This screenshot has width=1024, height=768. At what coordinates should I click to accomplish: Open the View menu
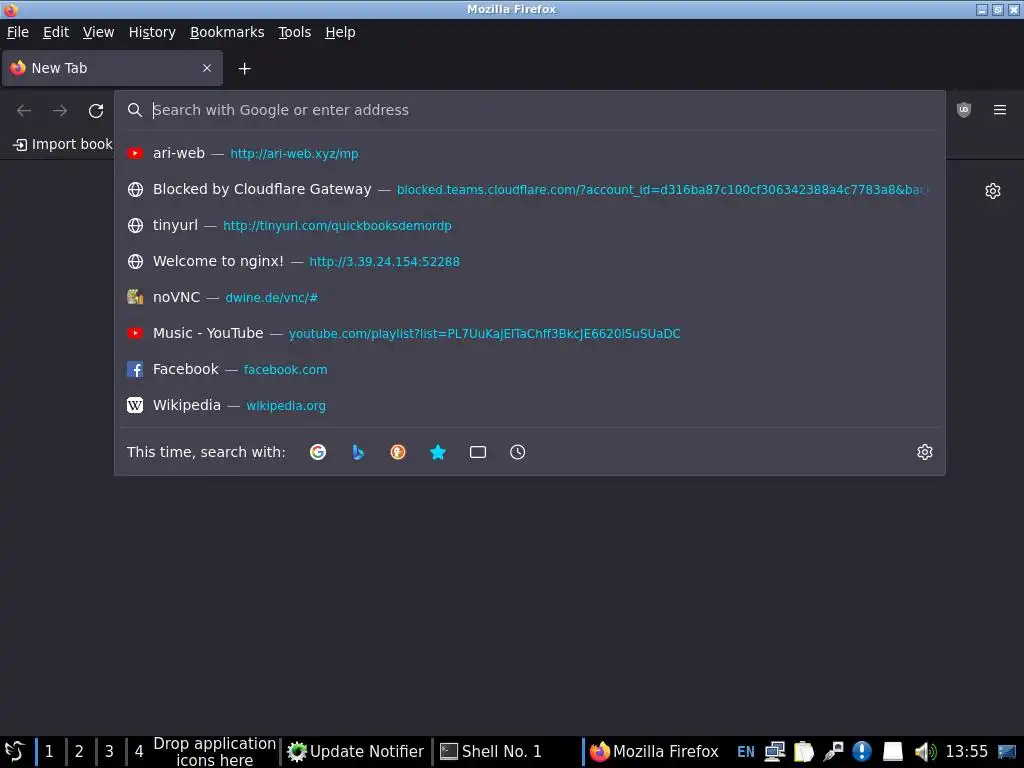click(x=98, y=32)
